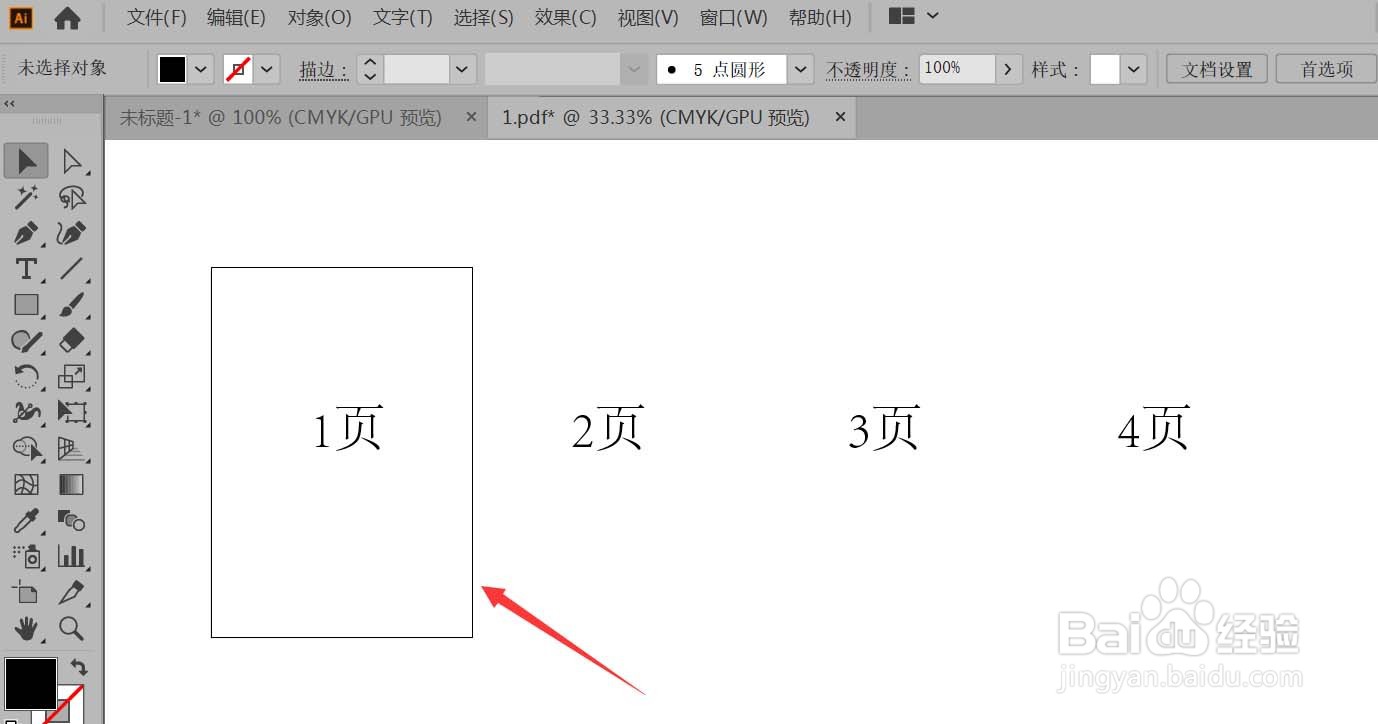Select the Type tool

click(x=26, y=269)
